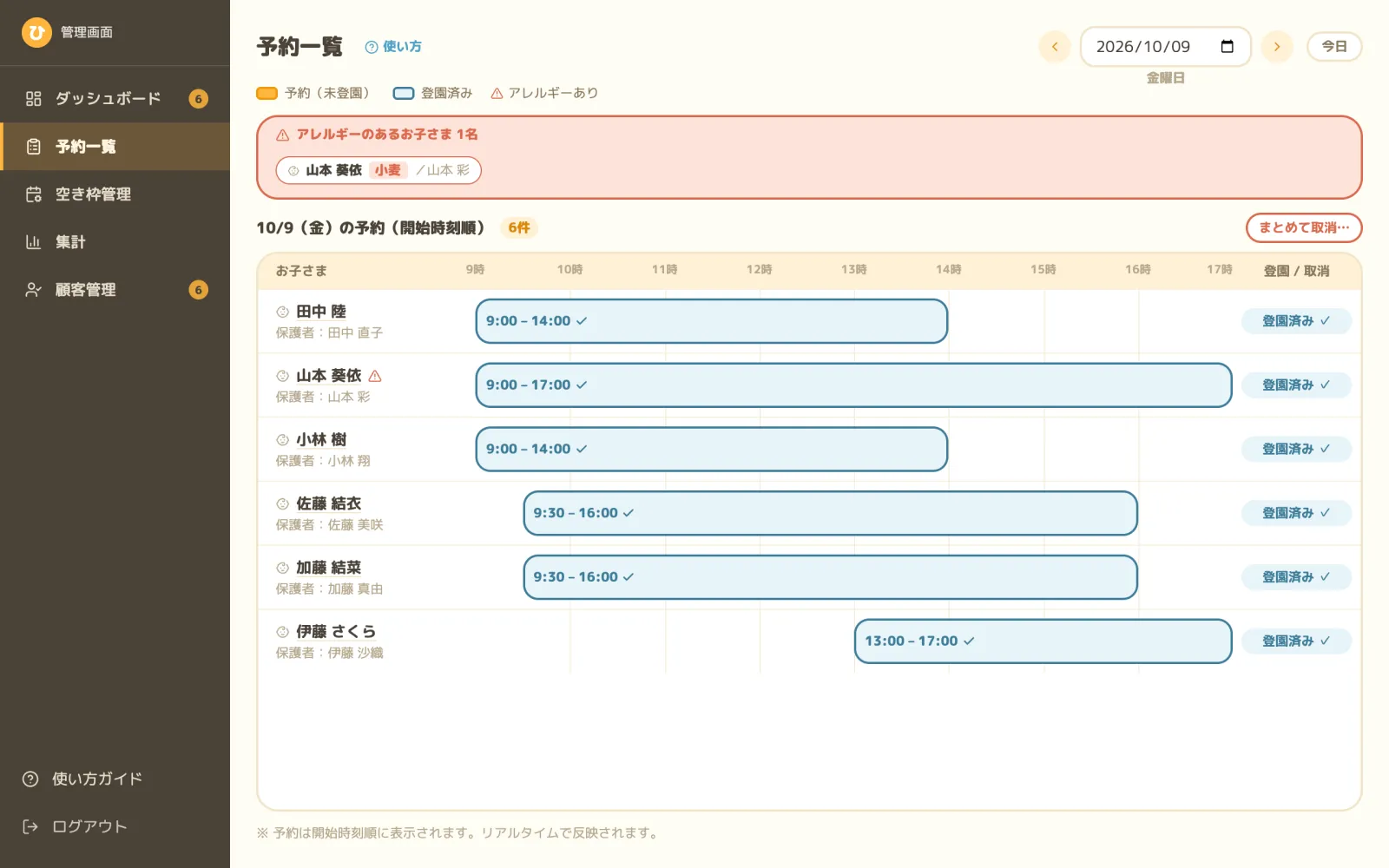Toggle 登園済み for 佐藤 結衣

[x=1296, y=514]
